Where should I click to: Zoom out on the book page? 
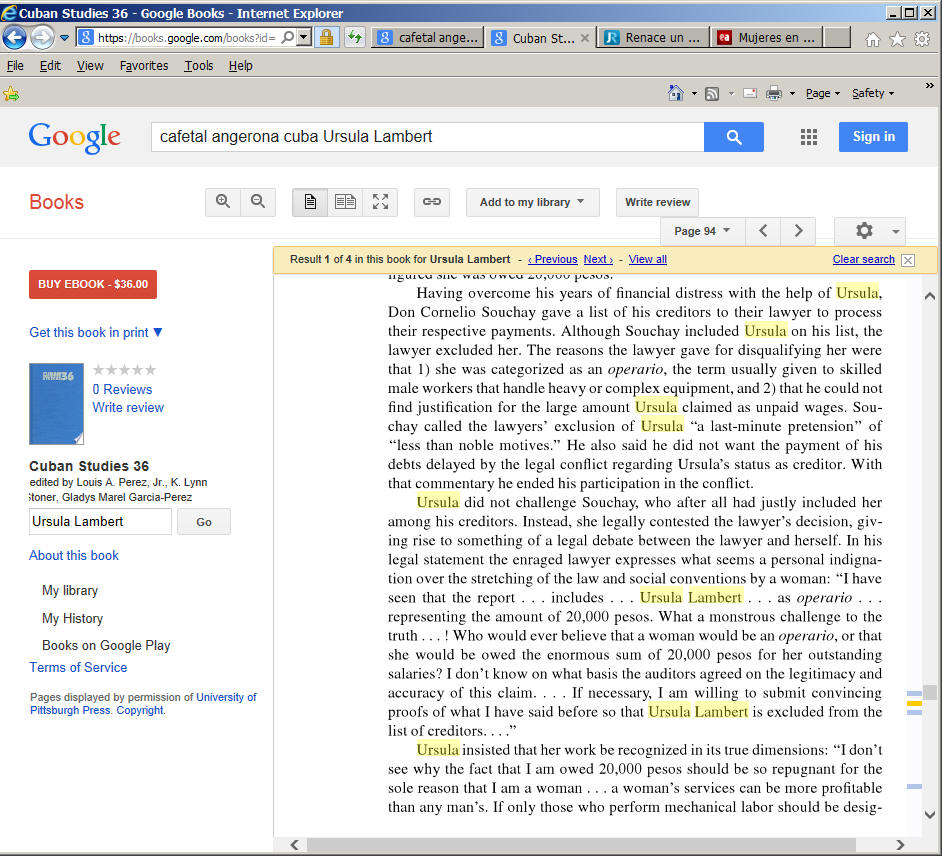click(x=258, y=202)
